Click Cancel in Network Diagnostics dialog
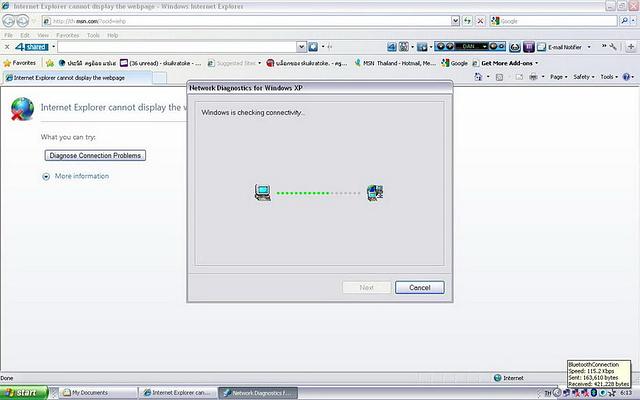 tap(420, 288)
